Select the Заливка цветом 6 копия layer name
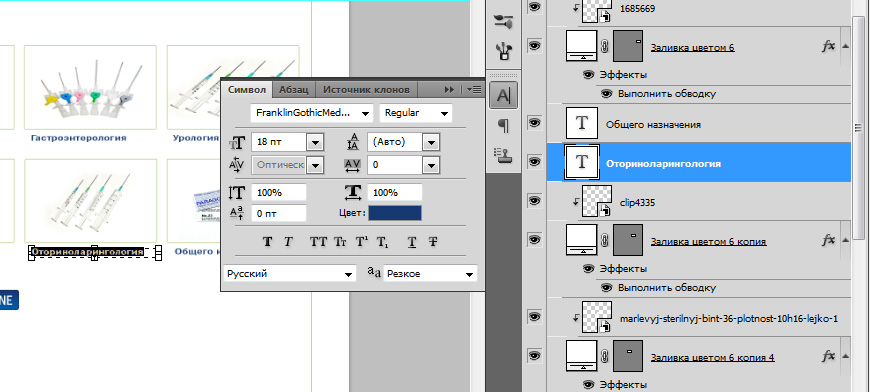 [709, 242]
